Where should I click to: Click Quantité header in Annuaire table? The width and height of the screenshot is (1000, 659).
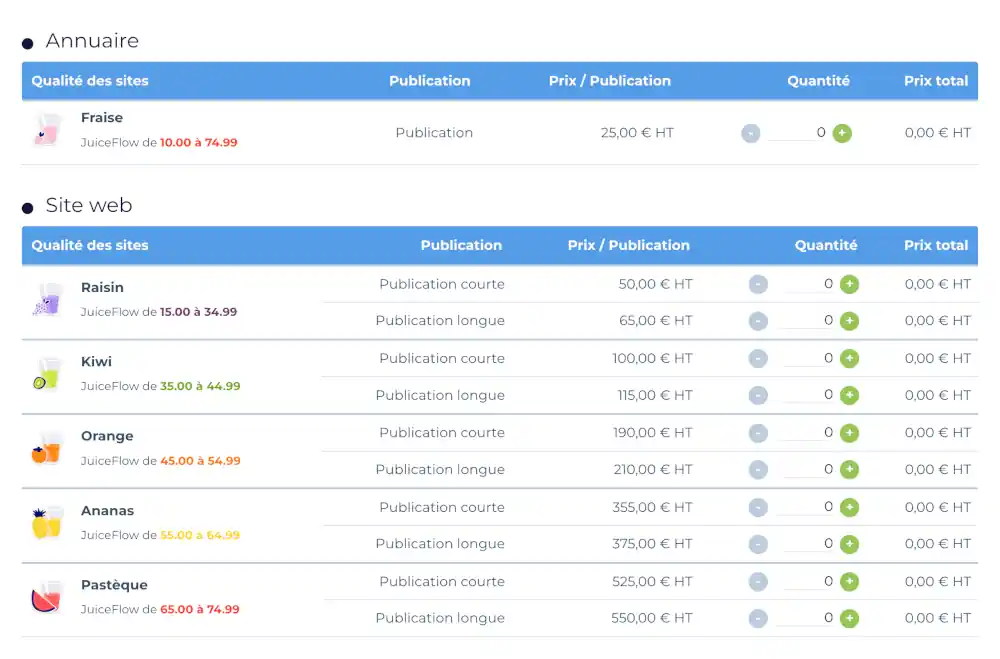818,81
